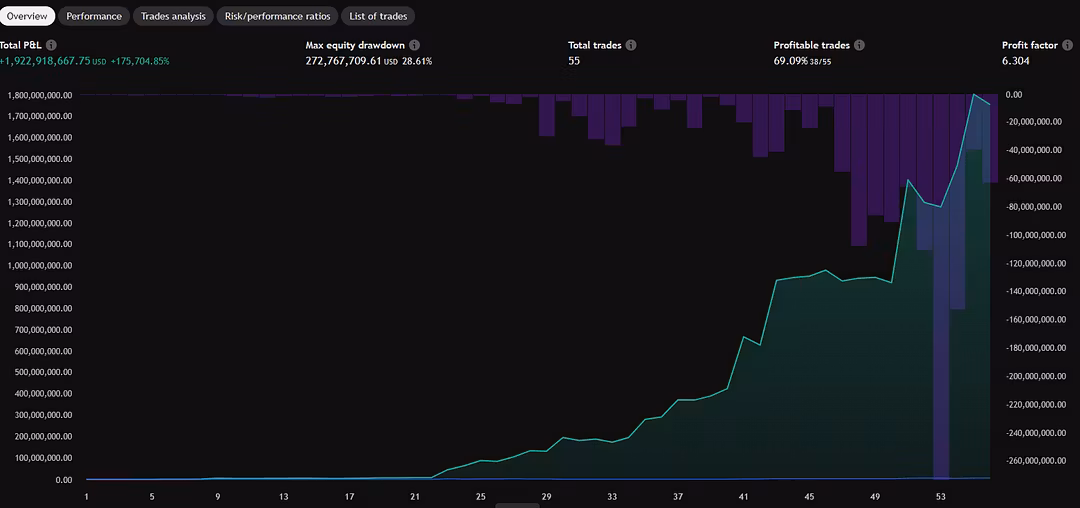Click the profitable trades percentage 69.09%
1080x508 pixels.
click(x=791, y=61)
